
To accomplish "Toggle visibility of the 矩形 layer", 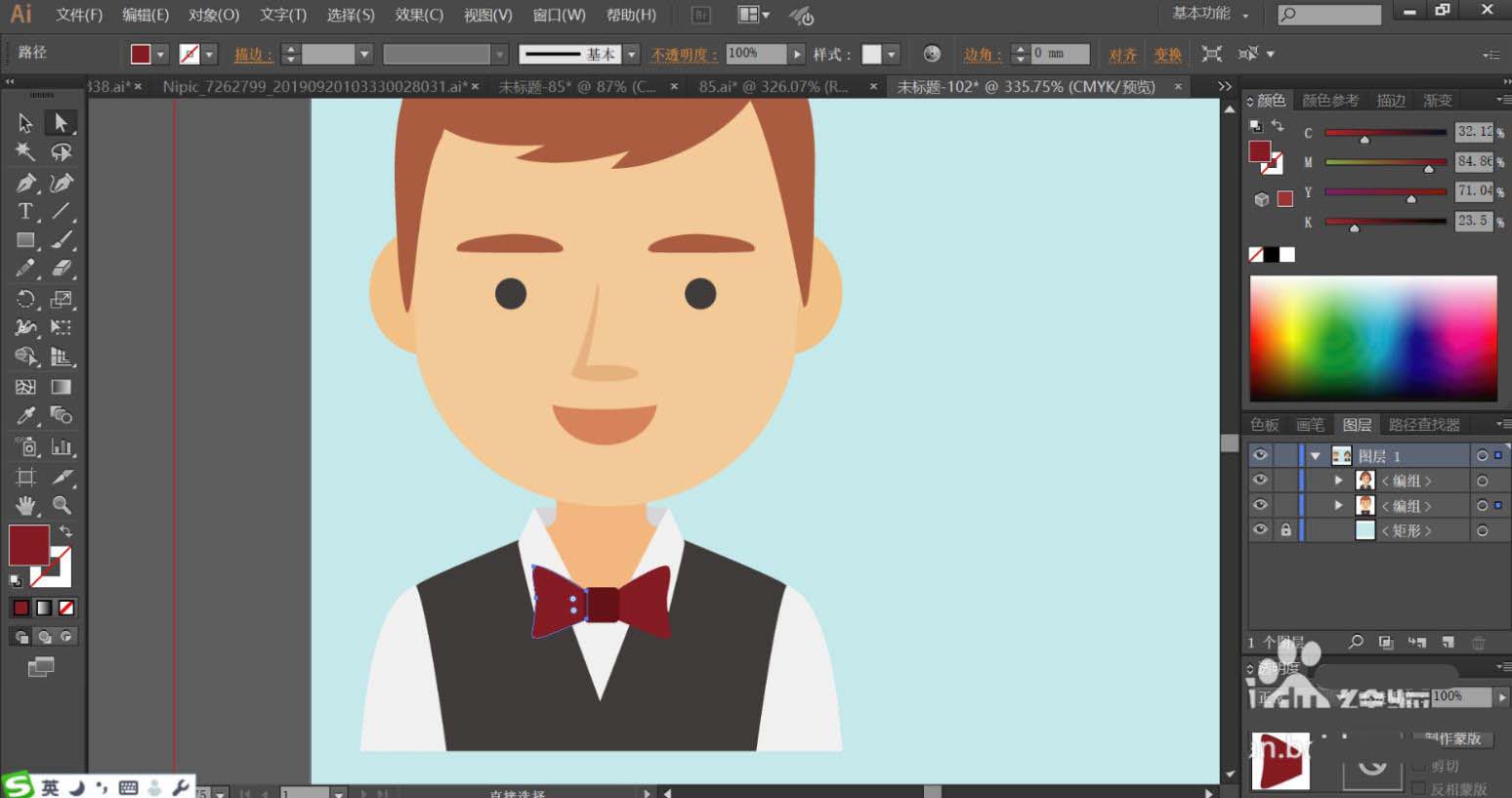I will pos(1260,529).
